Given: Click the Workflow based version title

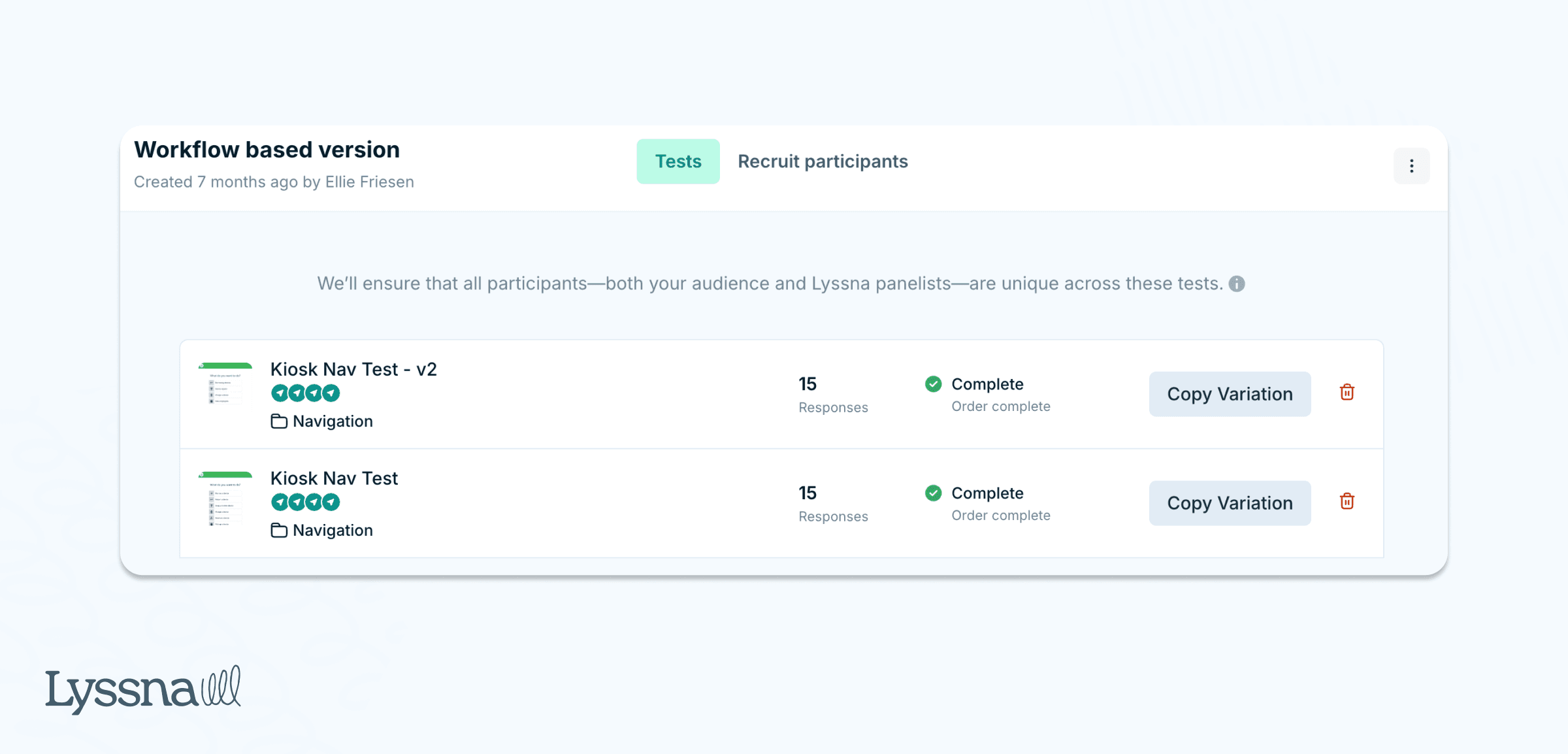Looking at the screenshot, I should (267, 149).
